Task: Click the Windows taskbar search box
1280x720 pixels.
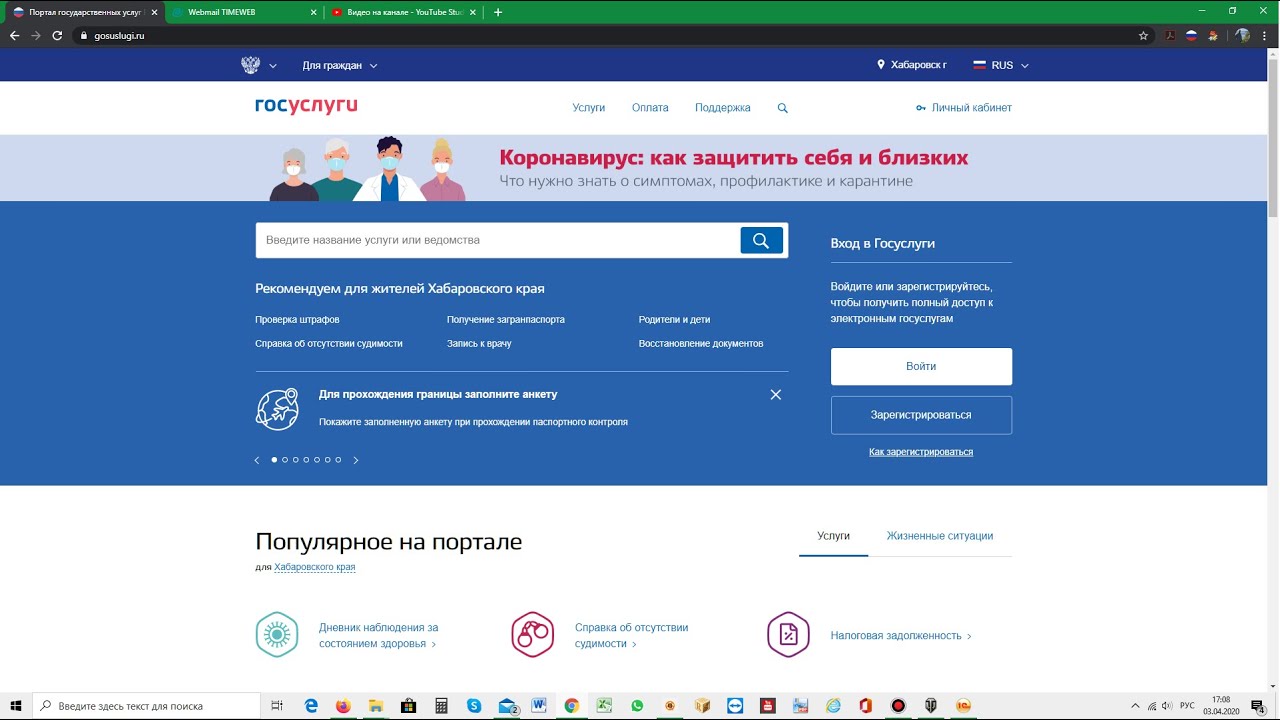Action: [x=147, y=706]
